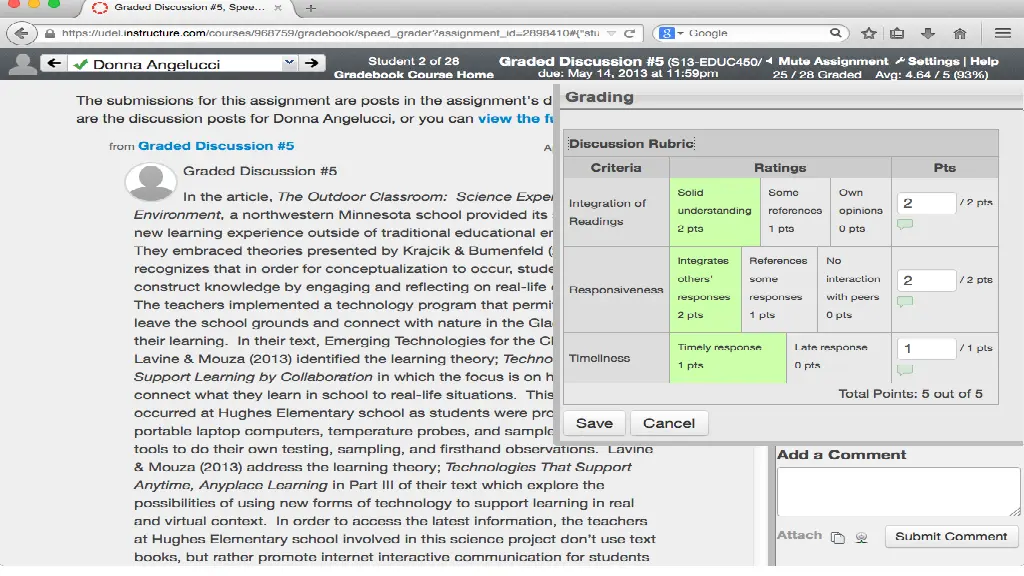Advance to the next student arrow

pos(313,64)
